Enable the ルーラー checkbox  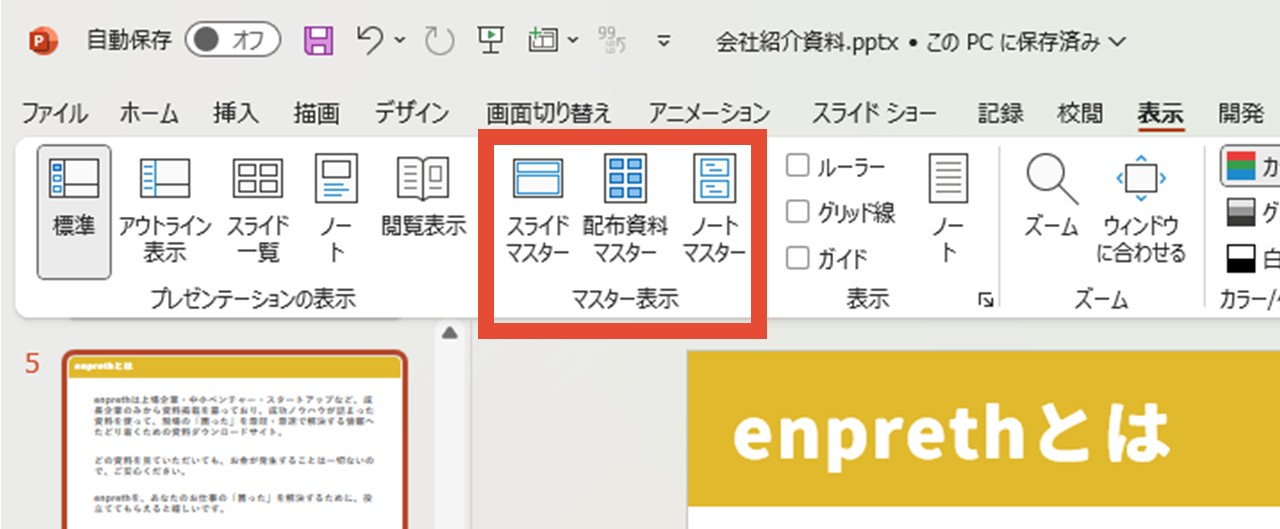(797, 166)
